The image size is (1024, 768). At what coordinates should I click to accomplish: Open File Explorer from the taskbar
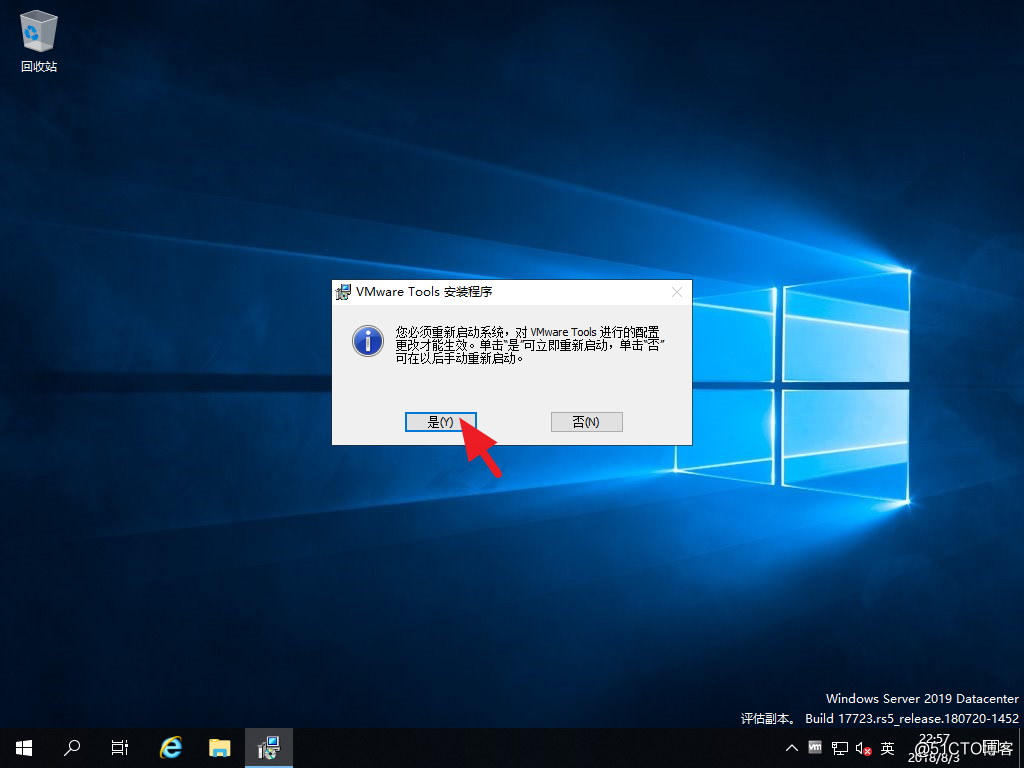tap(219, 748)
